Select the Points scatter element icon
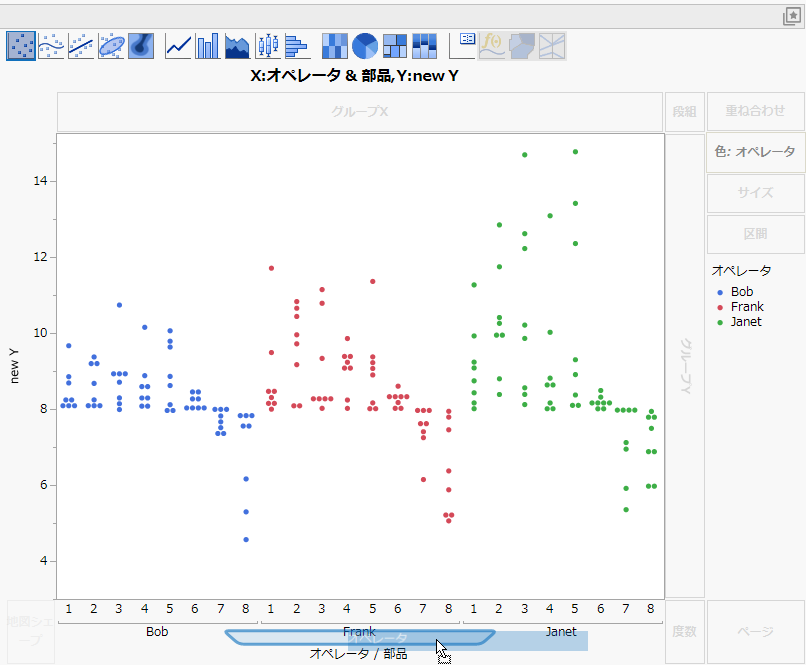806x665 pixels. click(x=21, y=46)
